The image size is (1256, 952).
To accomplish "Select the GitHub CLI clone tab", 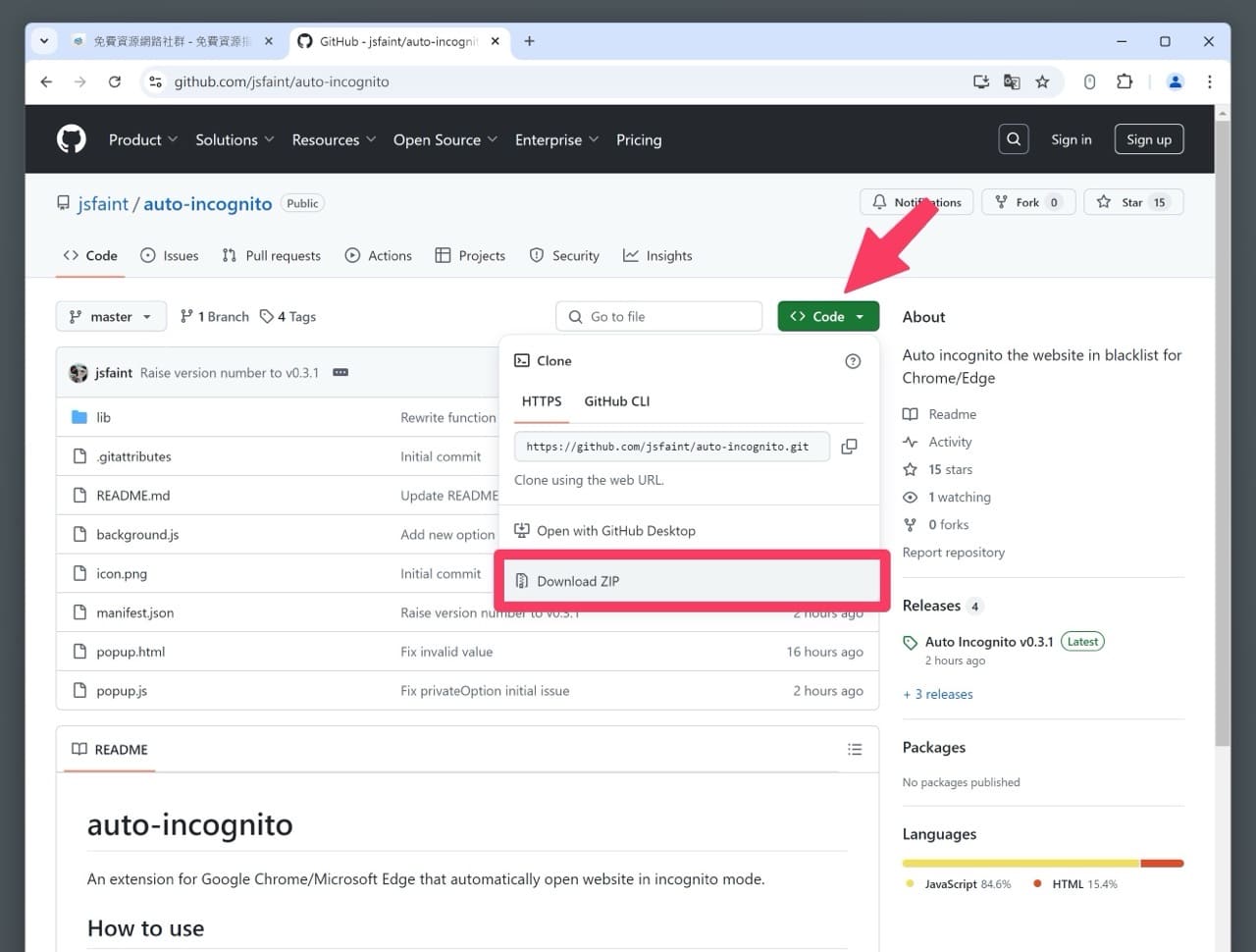I will point(617,401).
